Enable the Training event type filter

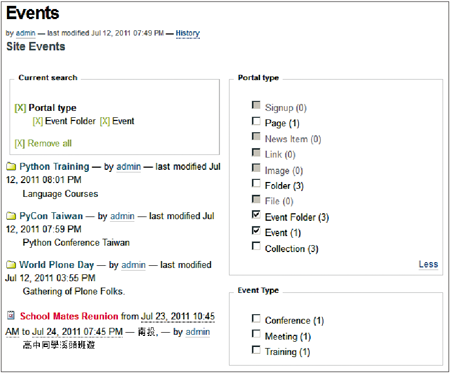pyautogui.click(x=256, y=349)
